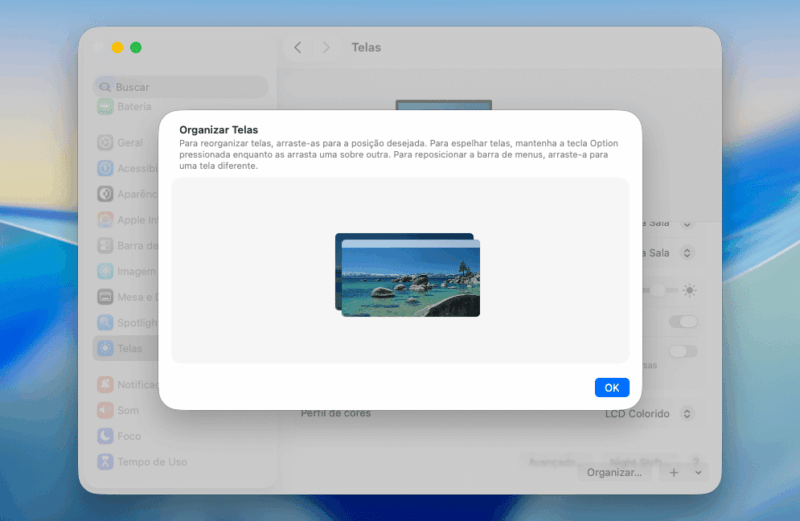Viewport: 800px width, 521px height.
Task: Select Tempo de Uso label in sidebar
Action: (152, 462)
